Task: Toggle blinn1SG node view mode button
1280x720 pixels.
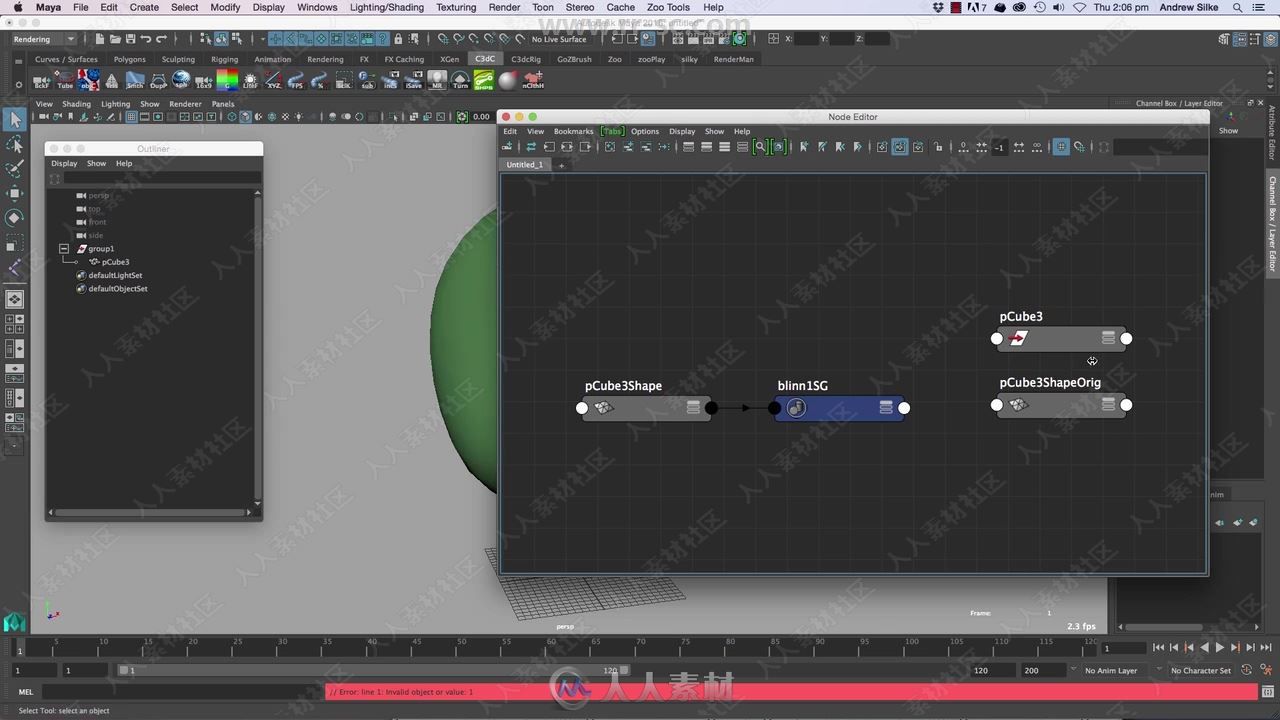Action: (x=886, y=407)
